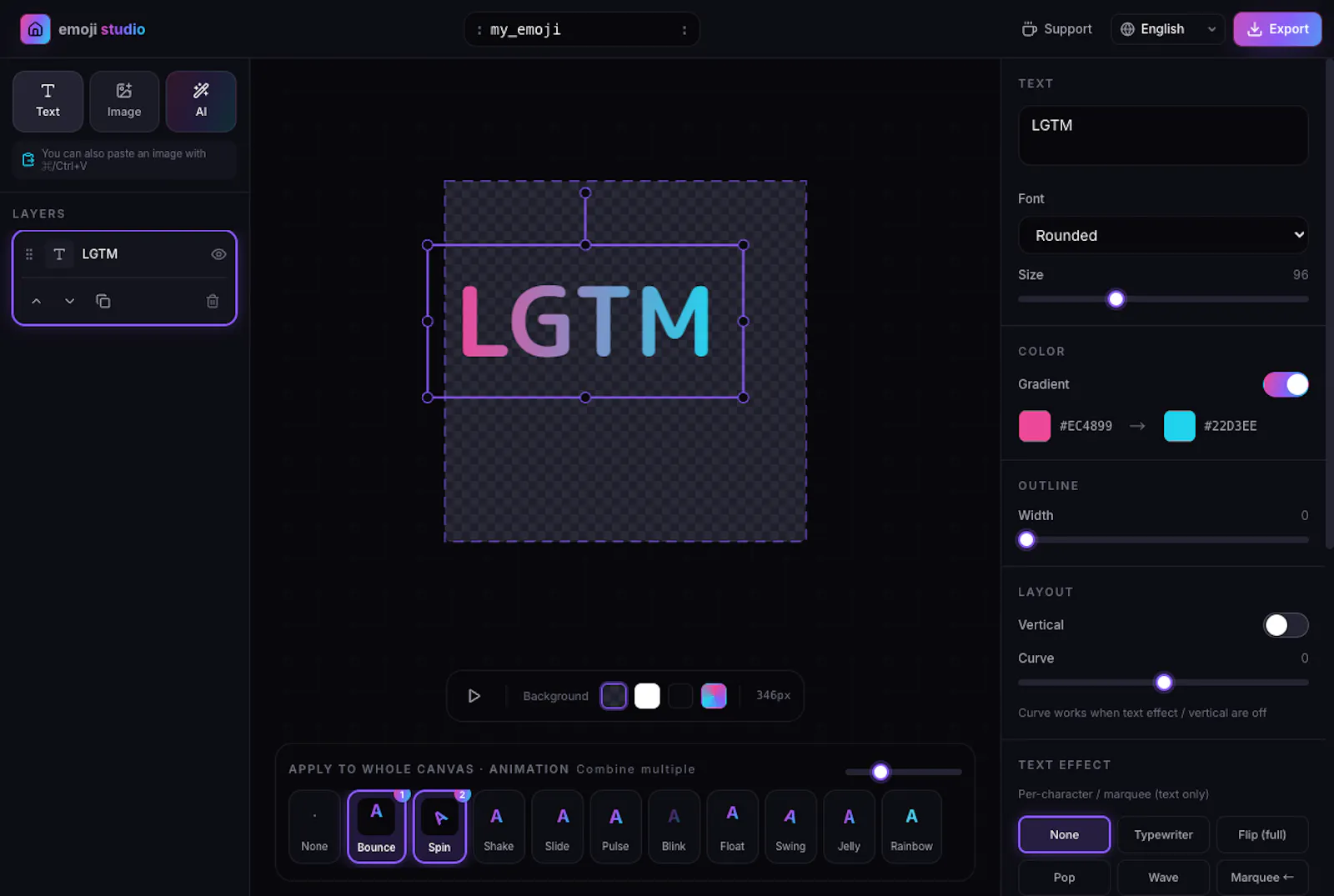This screenshot has width=1334, height=896.
Task: Apply the Shake animation
Action: pos(499,827)
